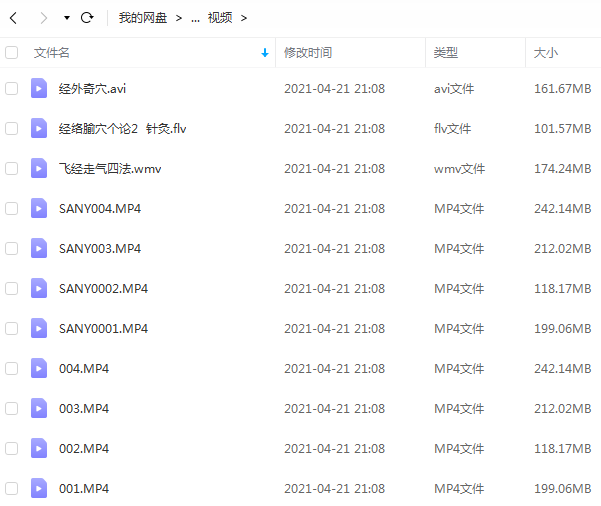Sort by 文件名 column header
The width and height of the screenshot is (601, 506).
click(51, 53)
